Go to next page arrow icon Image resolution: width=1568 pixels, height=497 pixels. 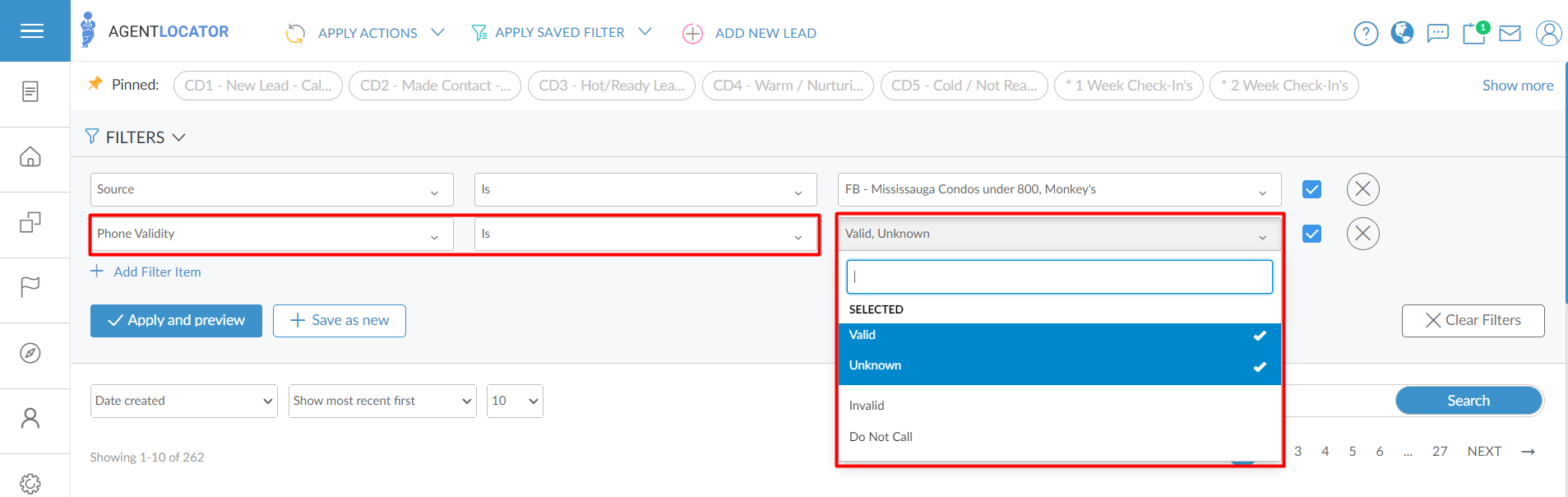(x=1528, y=452)
